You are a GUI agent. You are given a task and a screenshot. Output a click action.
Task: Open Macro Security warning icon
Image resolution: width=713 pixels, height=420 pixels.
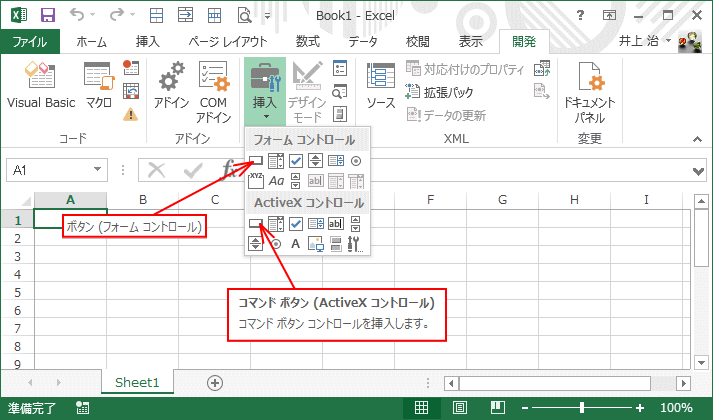(131, 114)
